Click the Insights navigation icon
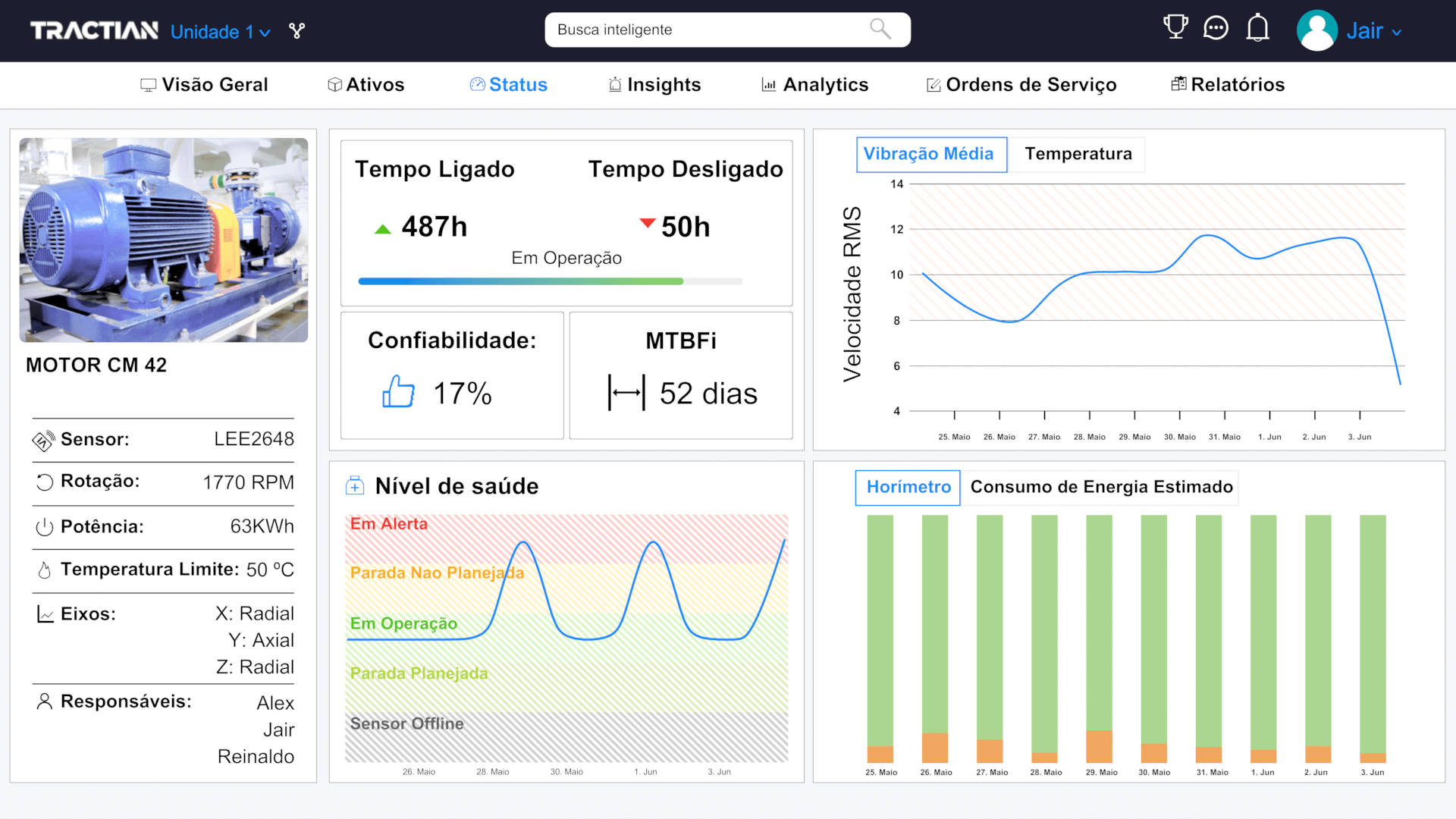The height and width of the screenshot is (819, 1456). click(611, 85)
